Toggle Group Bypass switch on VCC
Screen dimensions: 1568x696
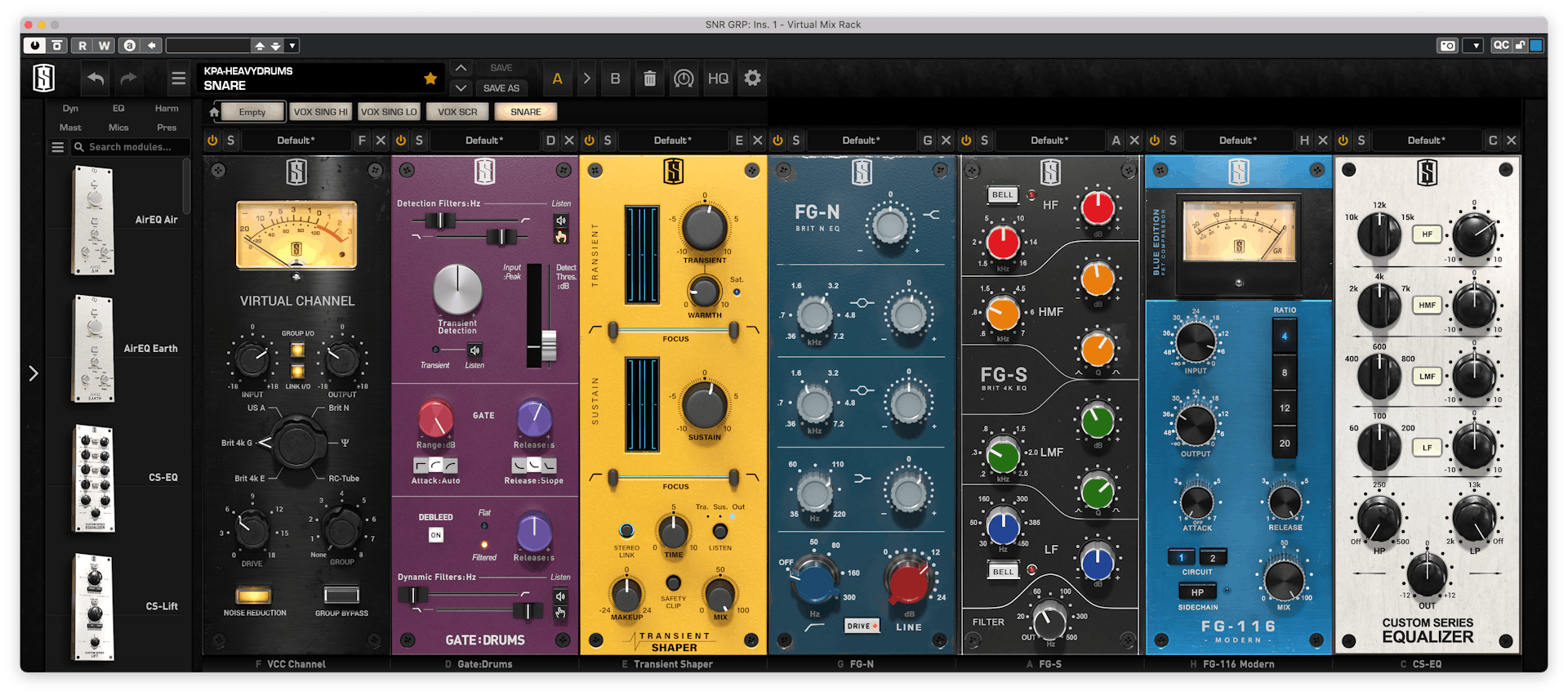pyautogui.click(x=341, y=595)
